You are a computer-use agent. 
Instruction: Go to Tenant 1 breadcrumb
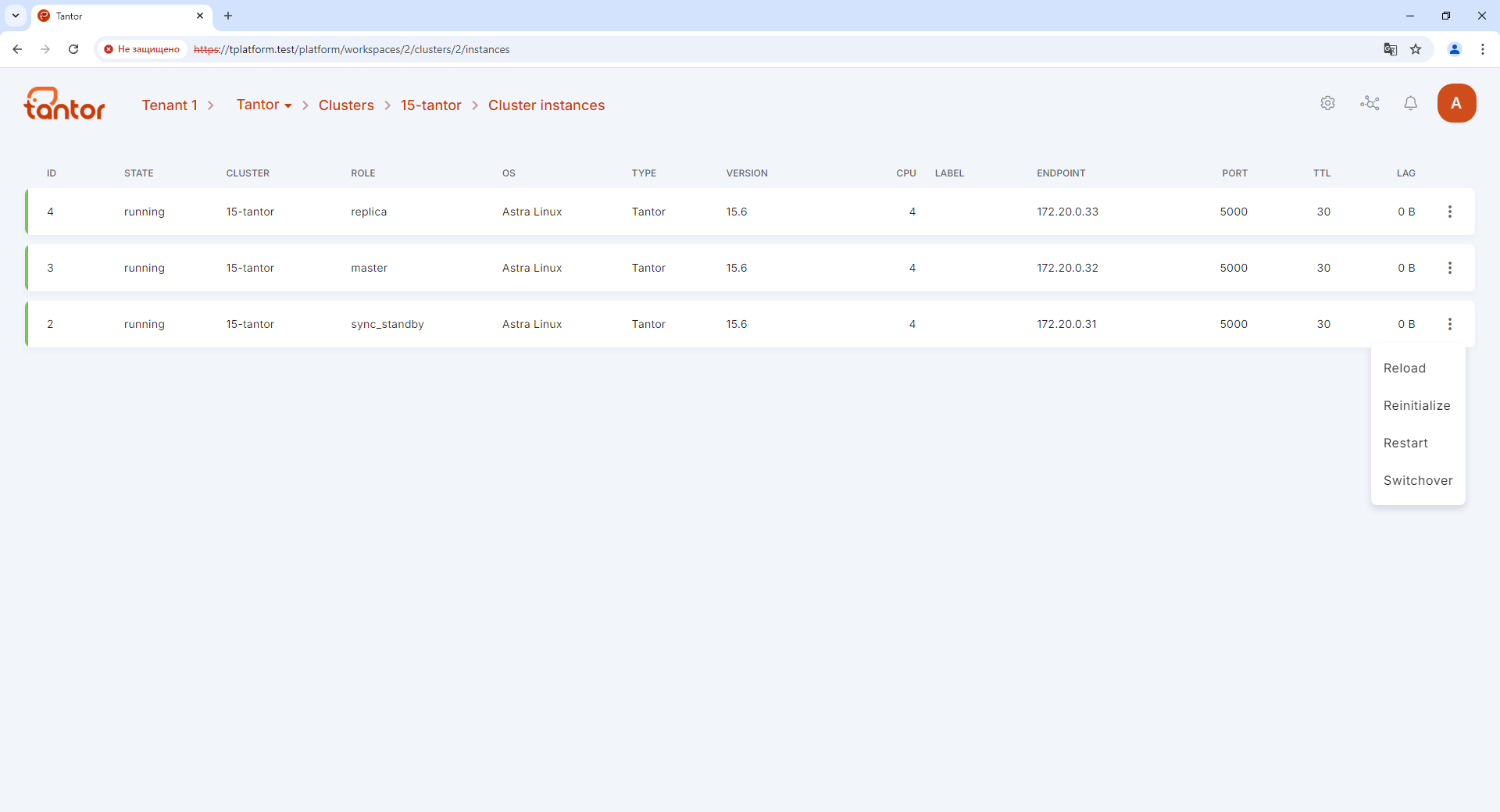170,105
